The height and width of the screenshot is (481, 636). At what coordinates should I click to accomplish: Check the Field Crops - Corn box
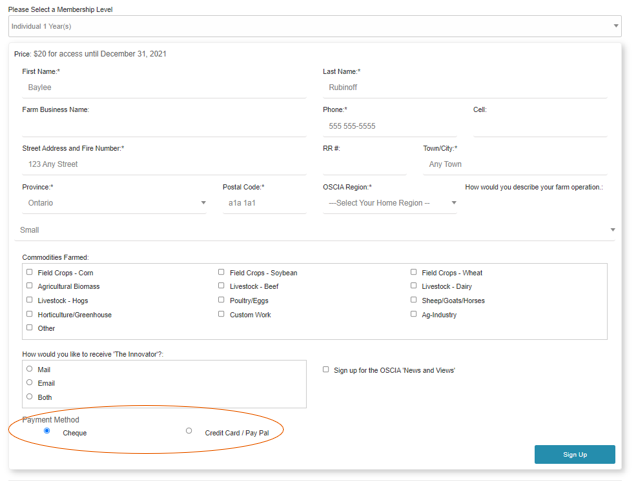click(29, 272)
